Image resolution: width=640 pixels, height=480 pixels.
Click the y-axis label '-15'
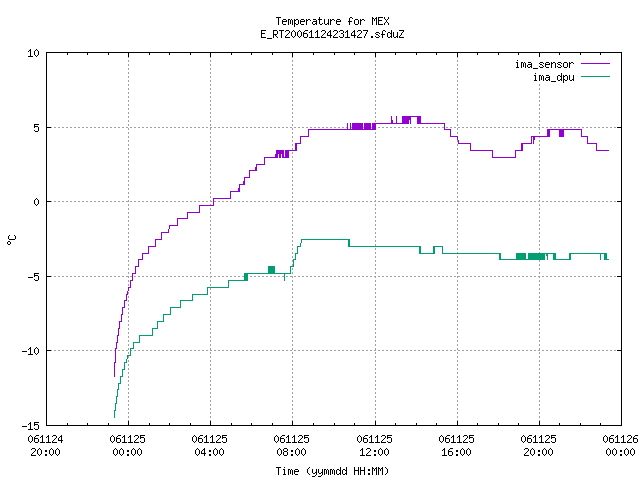click(x=31, y=426)
